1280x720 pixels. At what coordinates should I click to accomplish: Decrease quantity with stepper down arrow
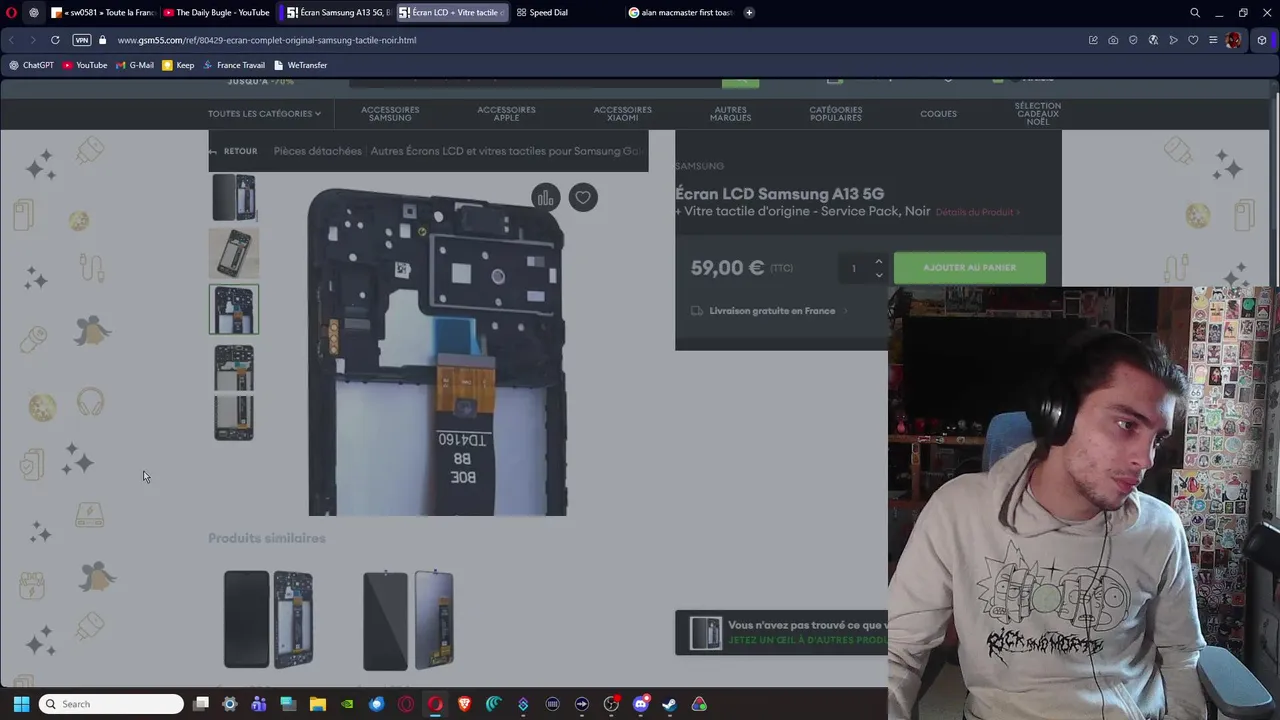pos(879,274)
